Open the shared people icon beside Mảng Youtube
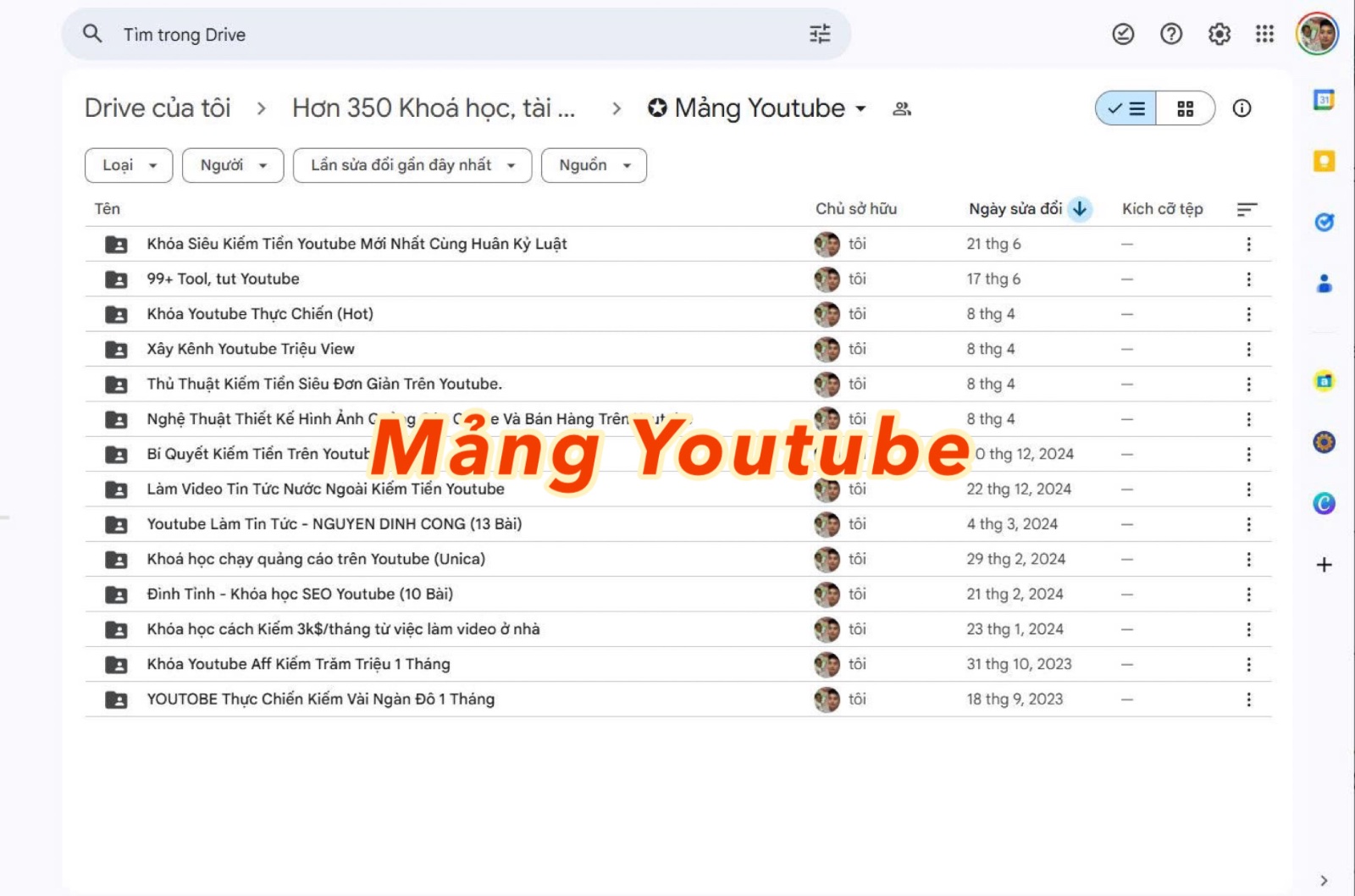The height and width of the screenshot is (896, 1355). [x=902, y=108]
